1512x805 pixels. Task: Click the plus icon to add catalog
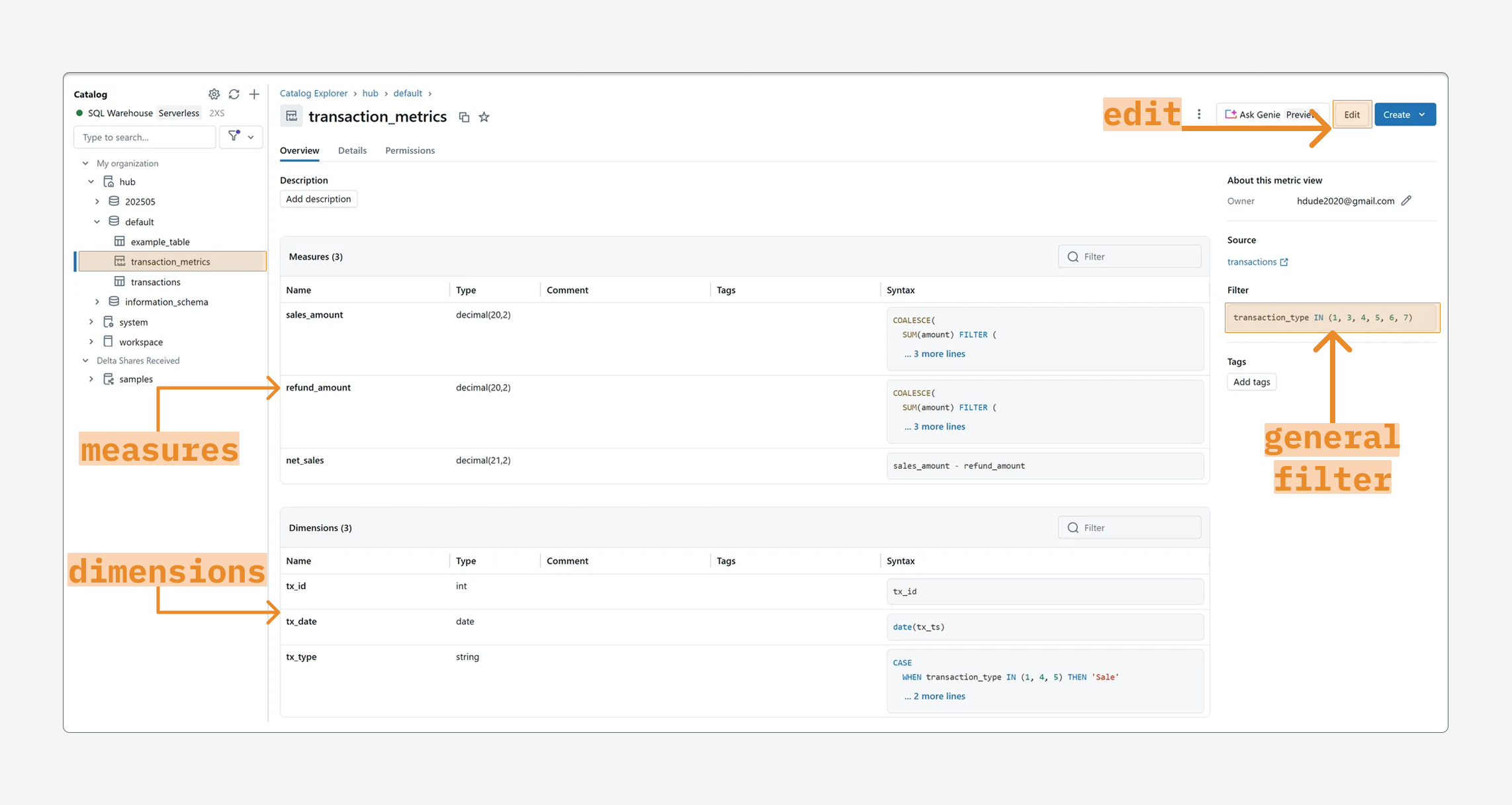tap(254, 94)
